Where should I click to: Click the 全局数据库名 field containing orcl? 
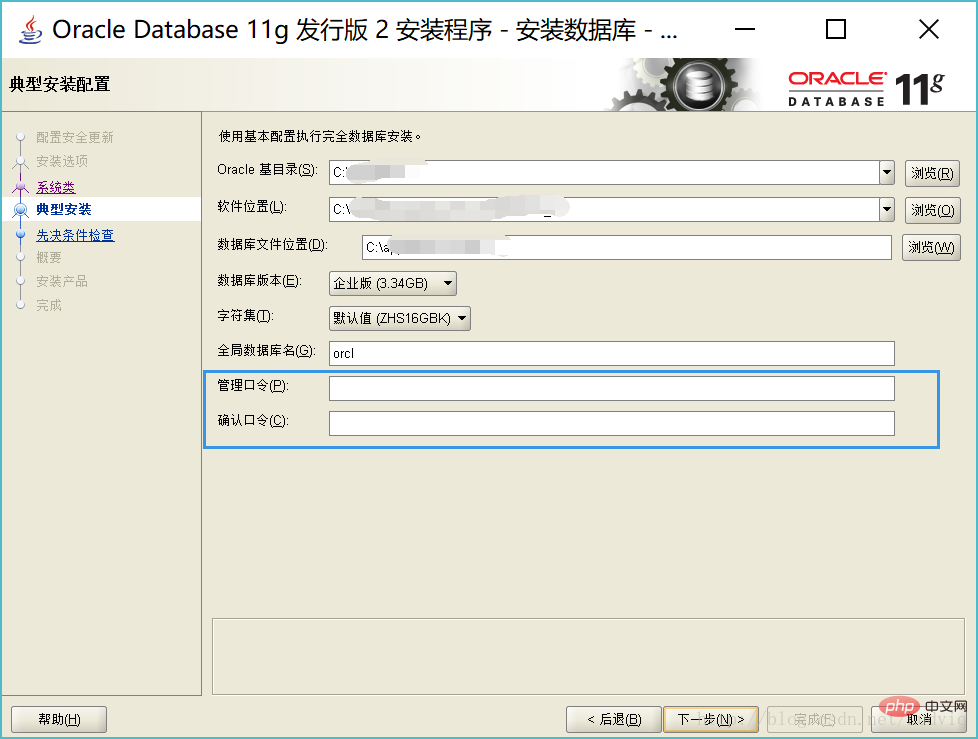pos(612,354)
